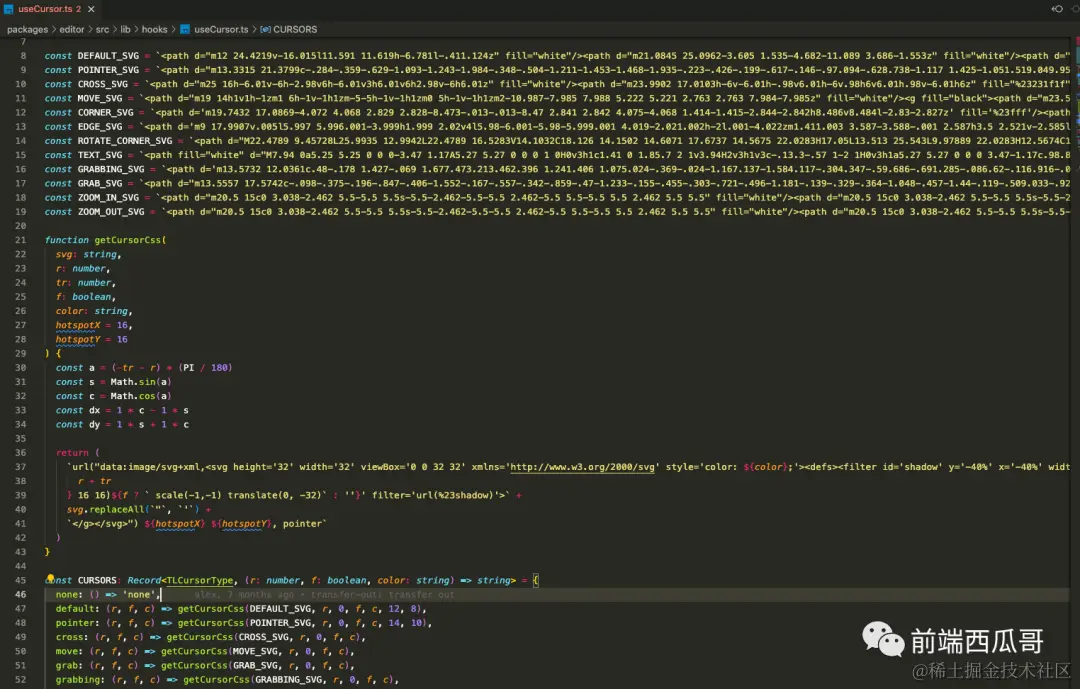The height and width of the screenshot is (689, 1080).
Task: Click line number 21 in the gutter
Action: click(21, 240)
